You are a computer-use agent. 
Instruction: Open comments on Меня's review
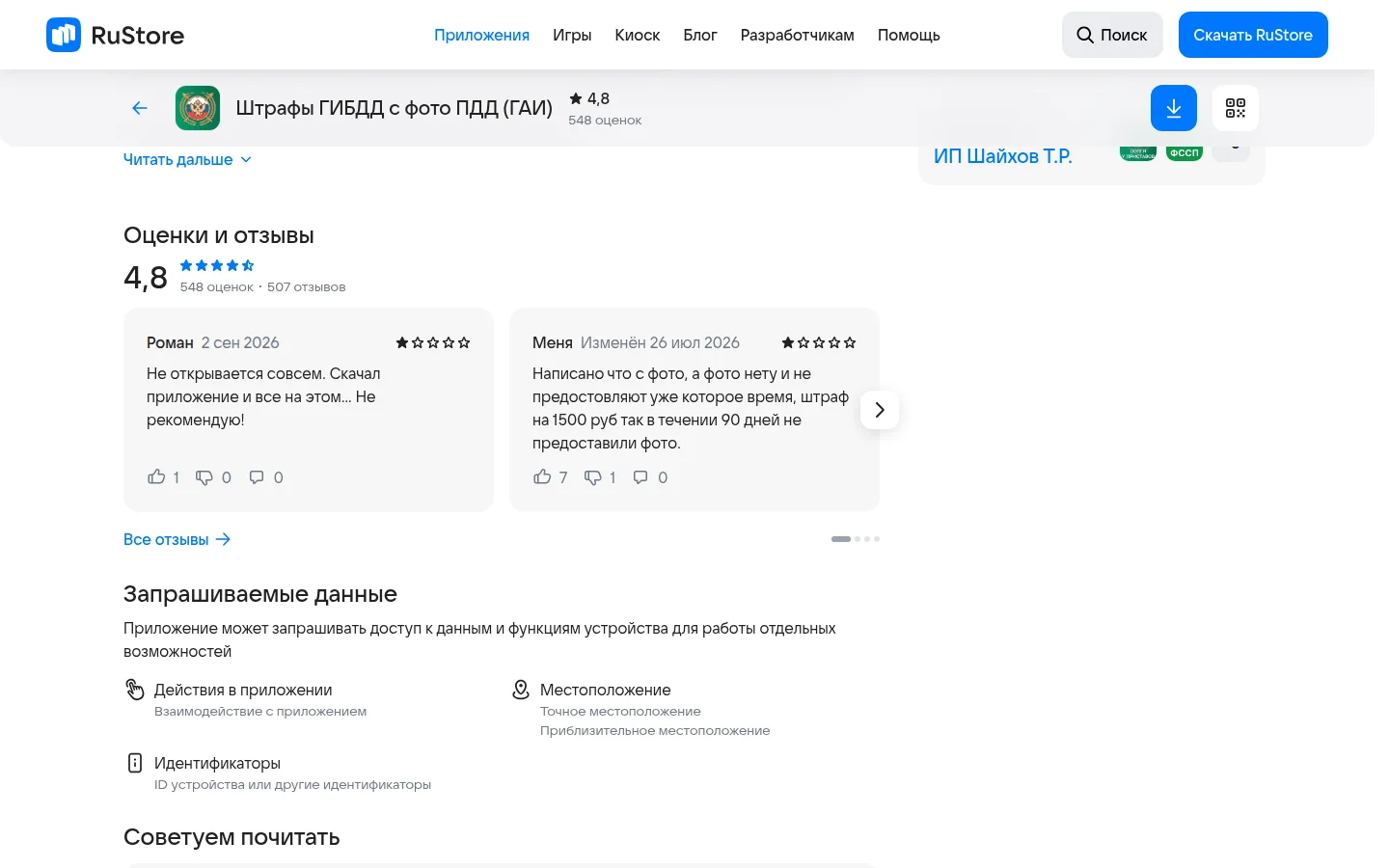point(640,477)
